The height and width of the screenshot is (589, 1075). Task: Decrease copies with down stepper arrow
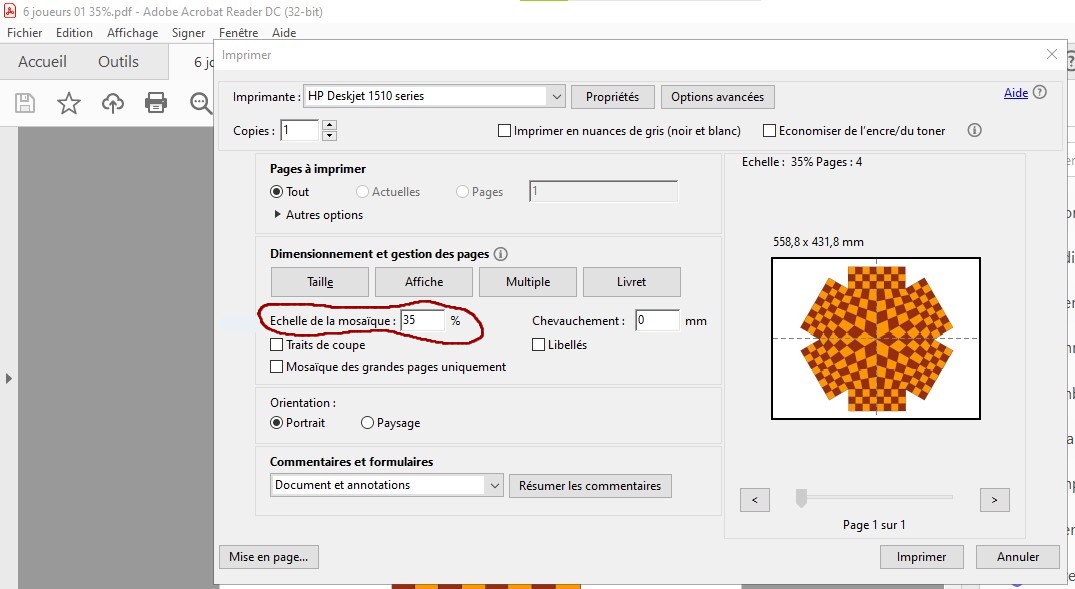click(x=329, y=136)
